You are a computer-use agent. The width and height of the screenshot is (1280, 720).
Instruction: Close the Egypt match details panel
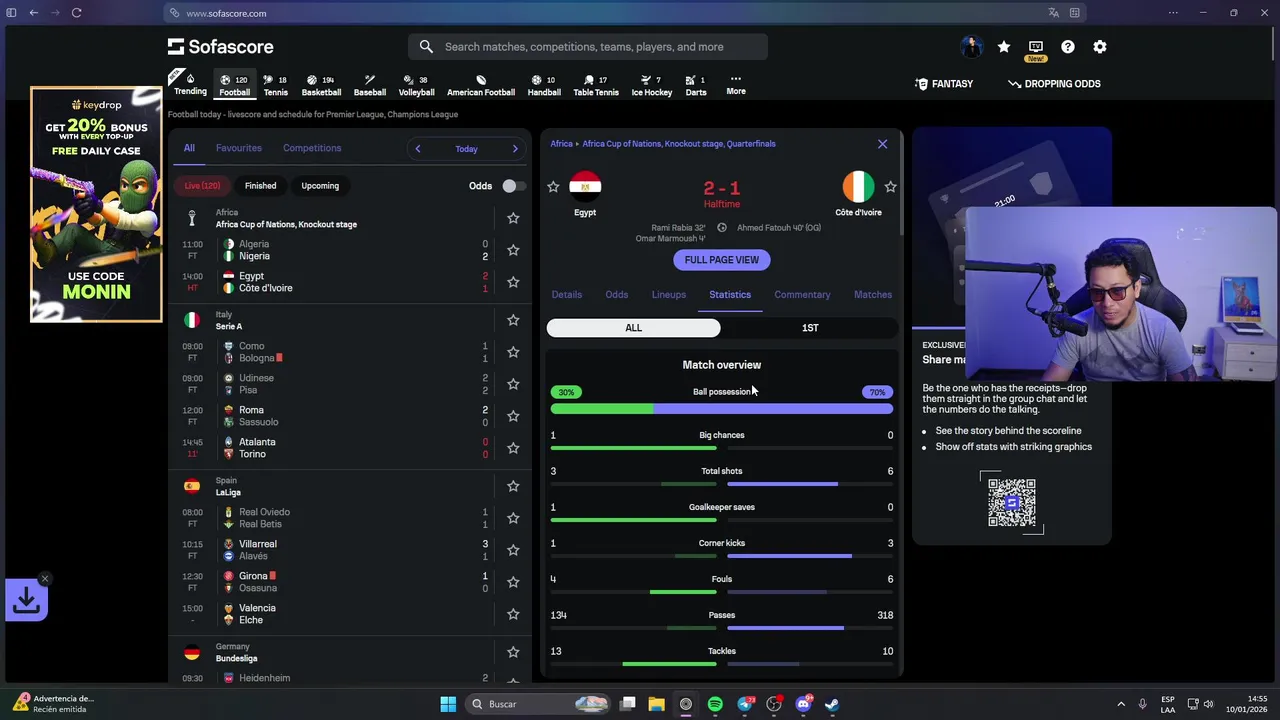click(x=882, y=144)
